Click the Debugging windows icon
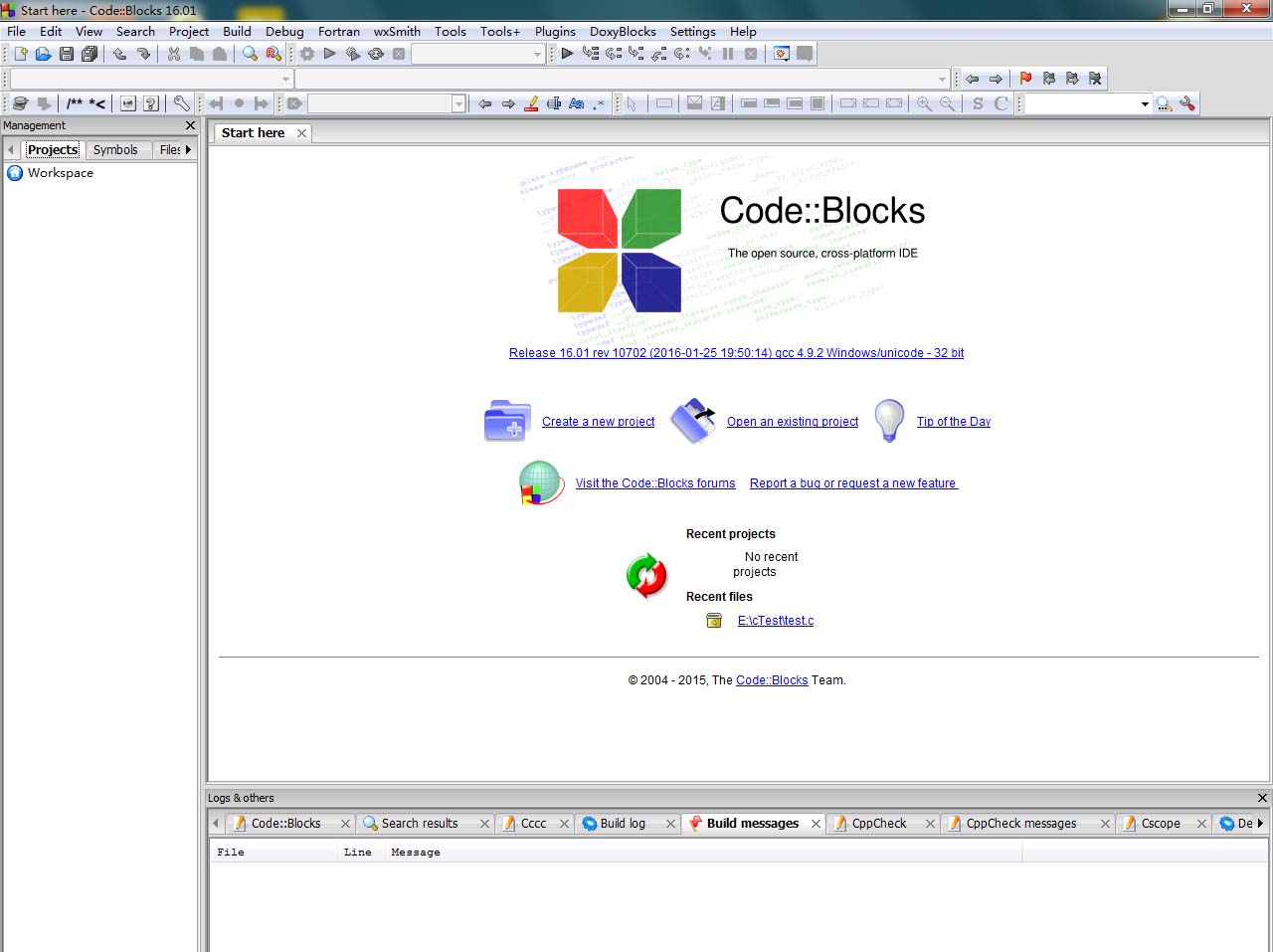Image resolution: width=1273 pixels, height=952 pixels. point(782,54)
